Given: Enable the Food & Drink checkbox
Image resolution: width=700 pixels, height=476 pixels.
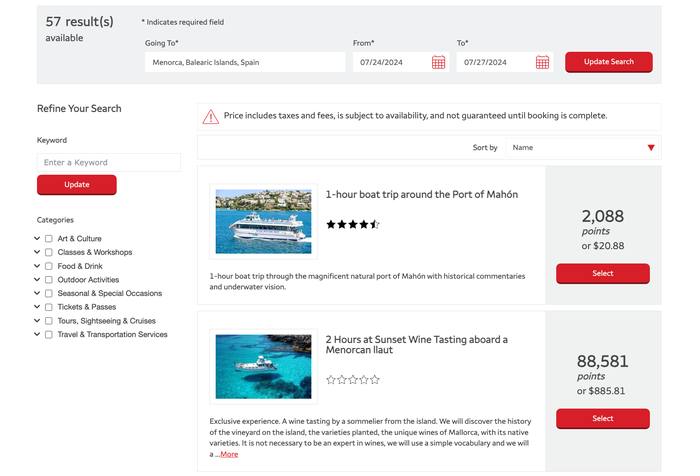Looking at the screenshot, I should tap(49, 266).
